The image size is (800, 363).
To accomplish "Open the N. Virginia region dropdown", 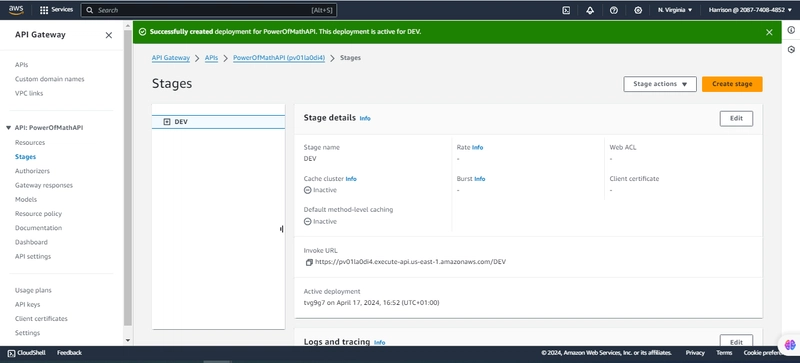I will (x=674, y=10).
